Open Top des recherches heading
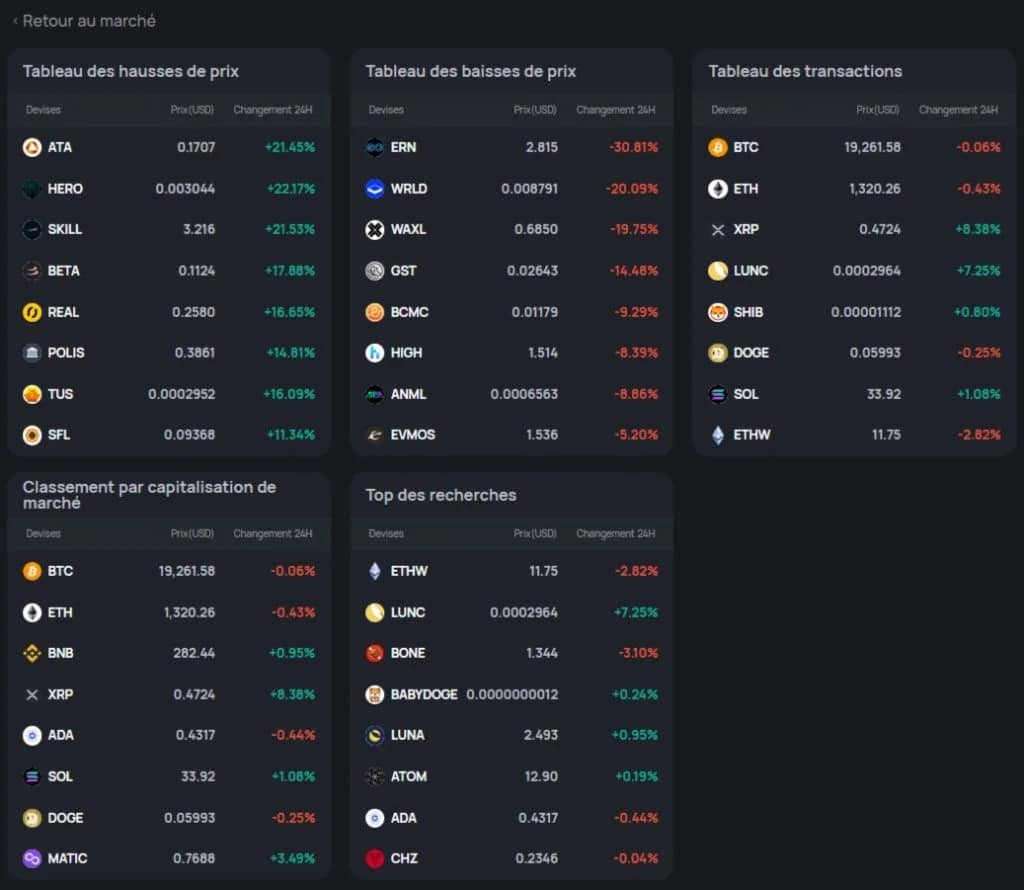1024x890 pixels. pyautogui.click(x=441, y=495)
